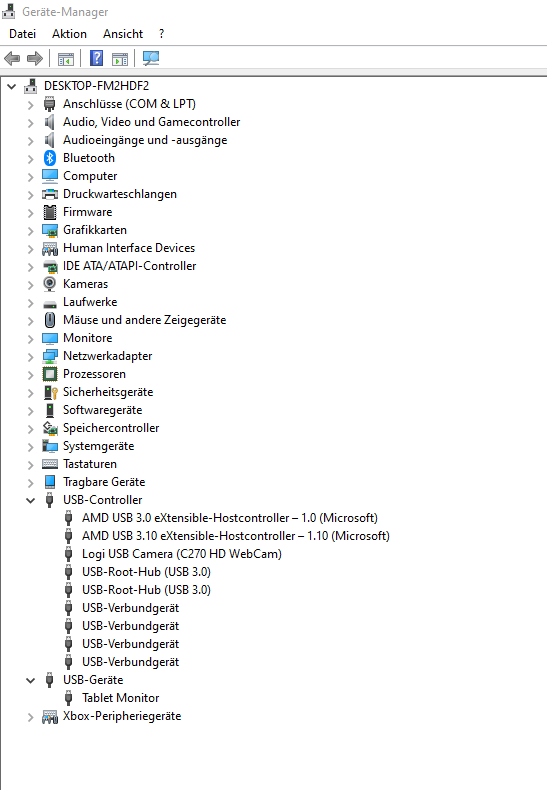Select the Computer category label
The width and height of the screenshot is (547, 790).
tap(90, 176)
